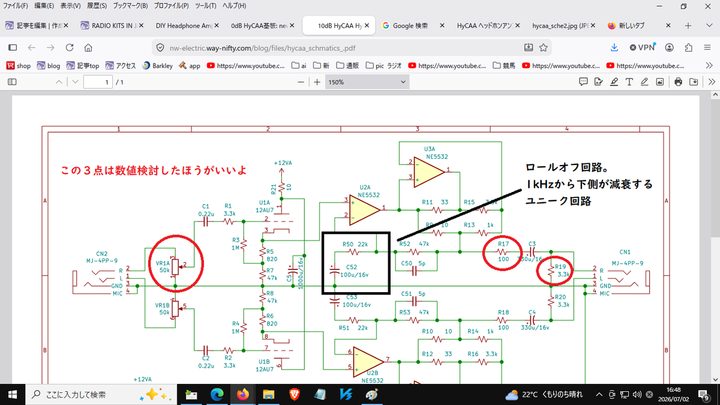
Task: Click the shield tracking protection icon
Action: pos(160,48)
